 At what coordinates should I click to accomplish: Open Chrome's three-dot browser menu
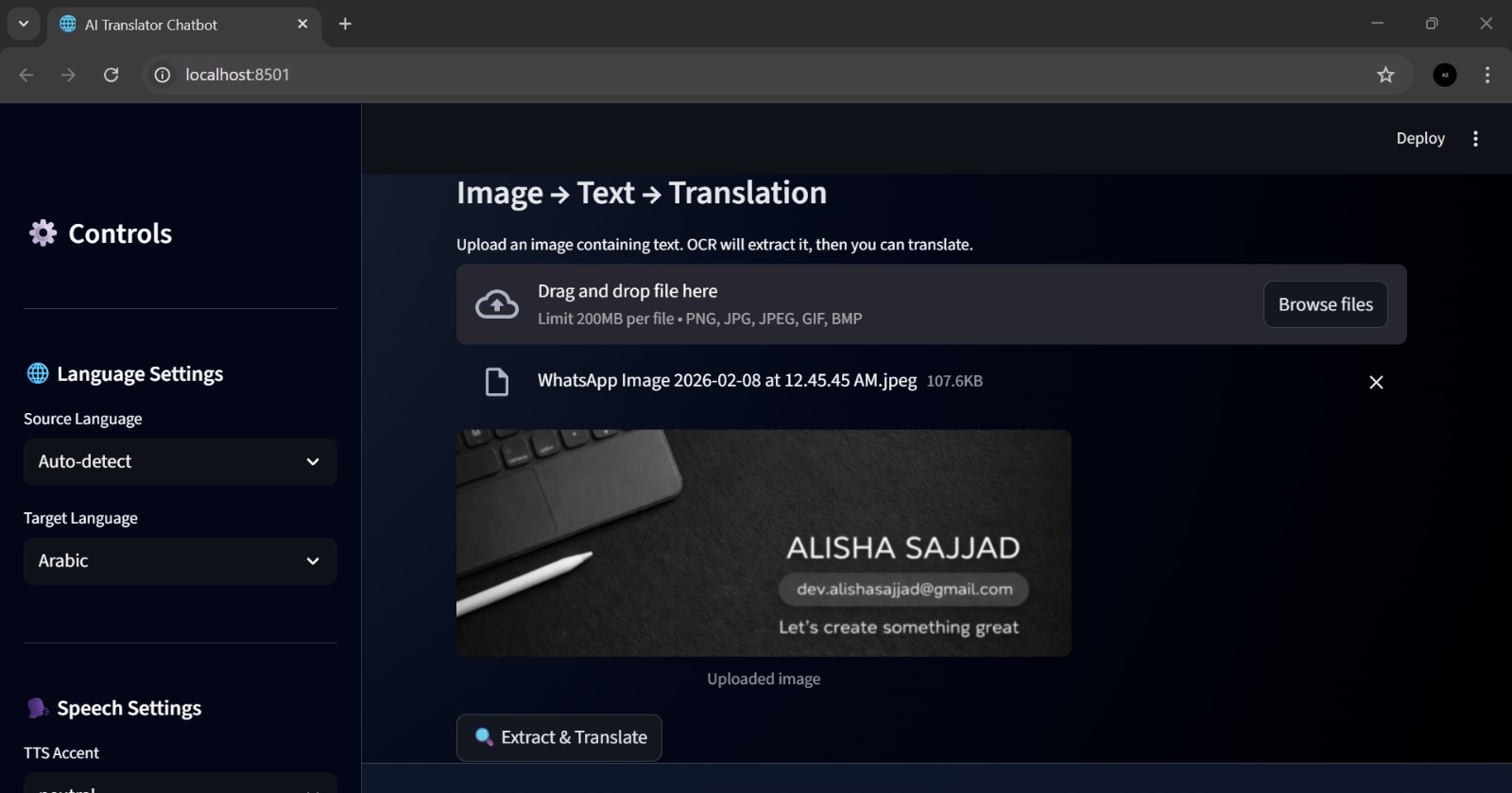point(1486,75)
